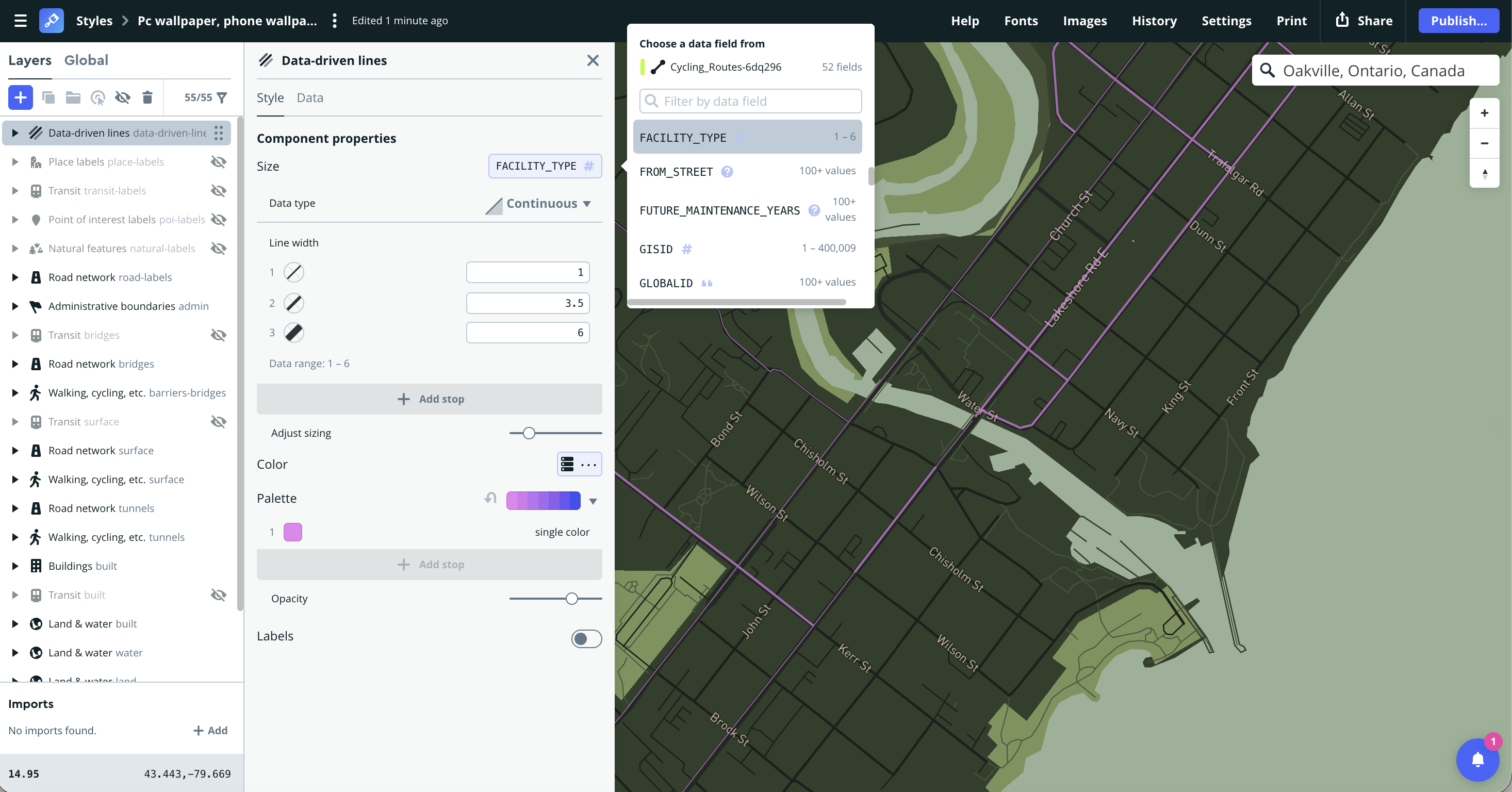The image size is (1512, 792).
Task: Reset the palette with the undo arrow
Action: pyautogui.click(x=491, y=499)
